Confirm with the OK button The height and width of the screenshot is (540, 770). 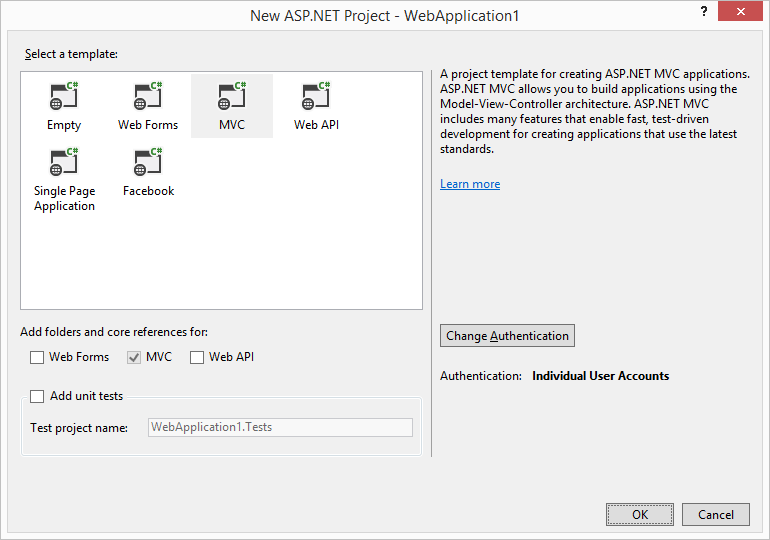click(639, 514)
